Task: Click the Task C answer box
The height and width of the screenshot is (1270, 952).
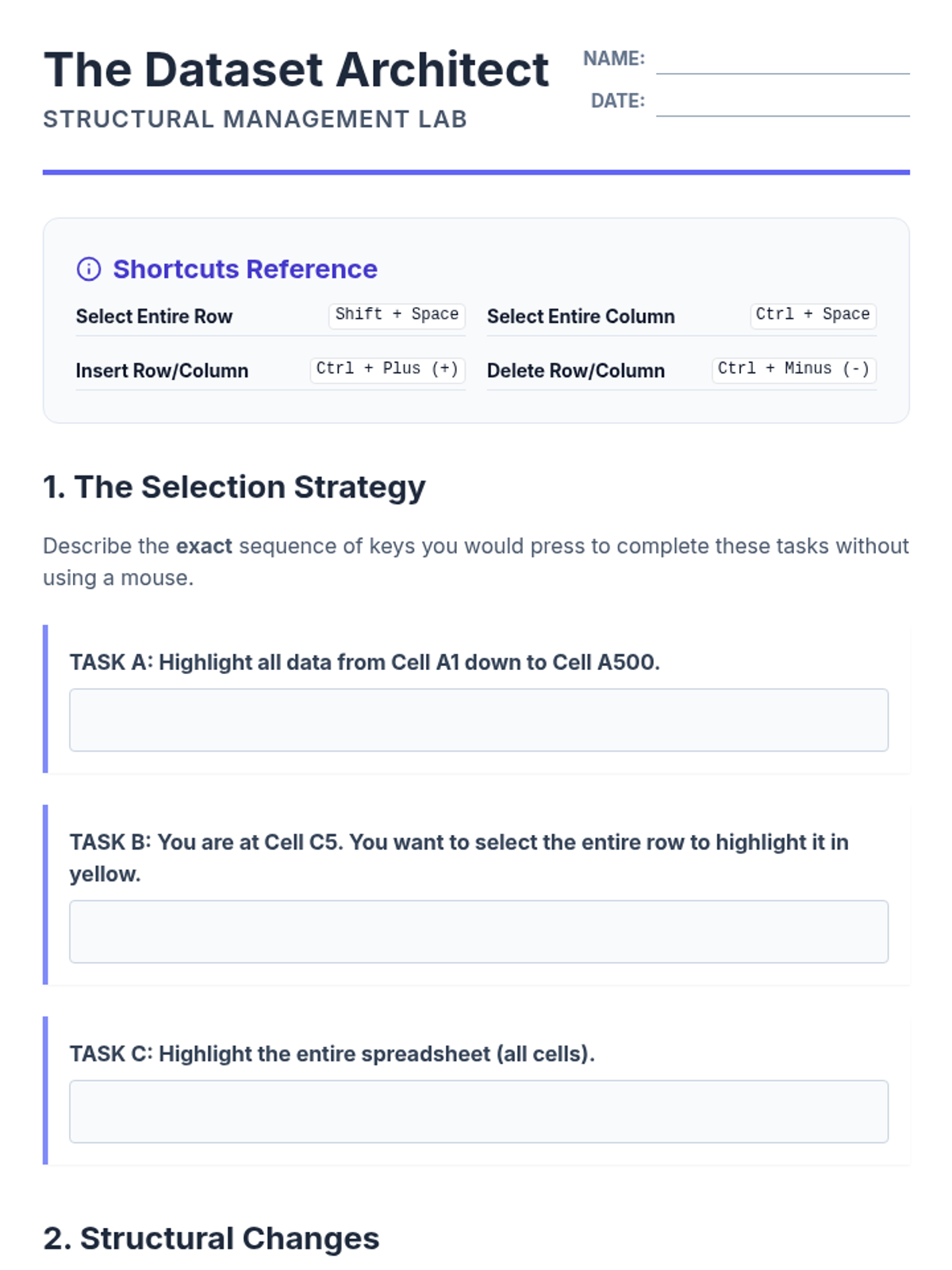Action: [478, 1111]
